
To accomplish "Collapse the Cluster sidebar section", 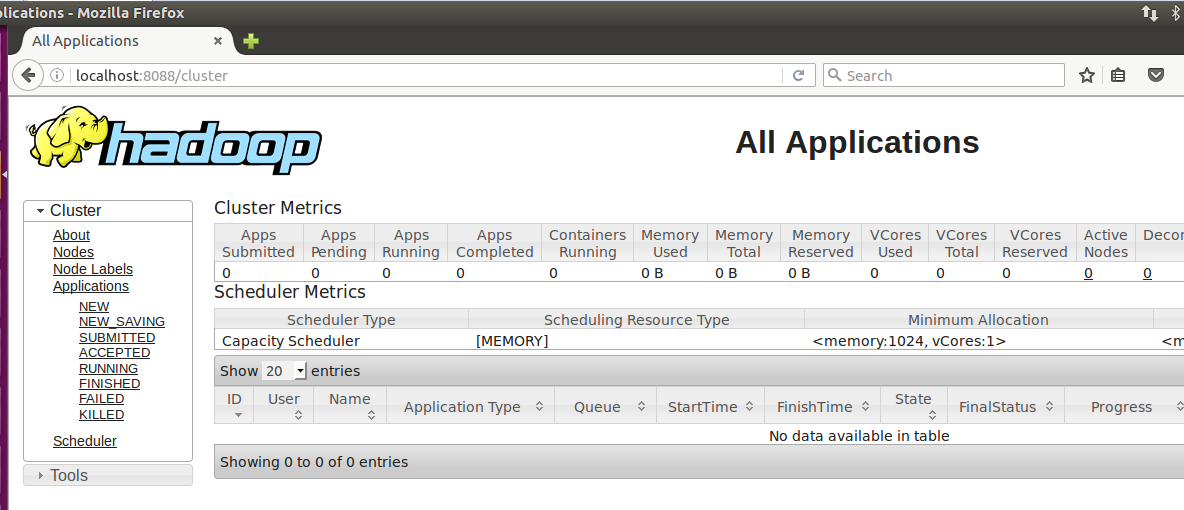I will (108, 211).
